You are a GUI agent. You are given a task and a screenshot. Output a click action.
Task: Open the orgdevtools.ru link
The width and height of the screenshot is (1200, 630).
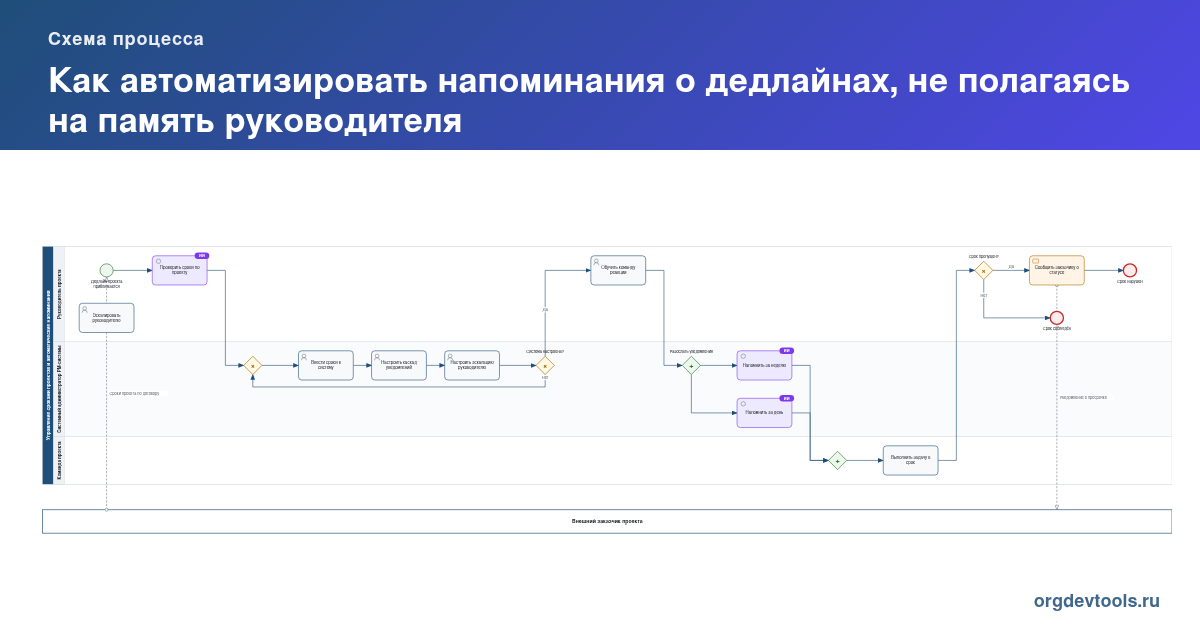[x=1097, y=601]
